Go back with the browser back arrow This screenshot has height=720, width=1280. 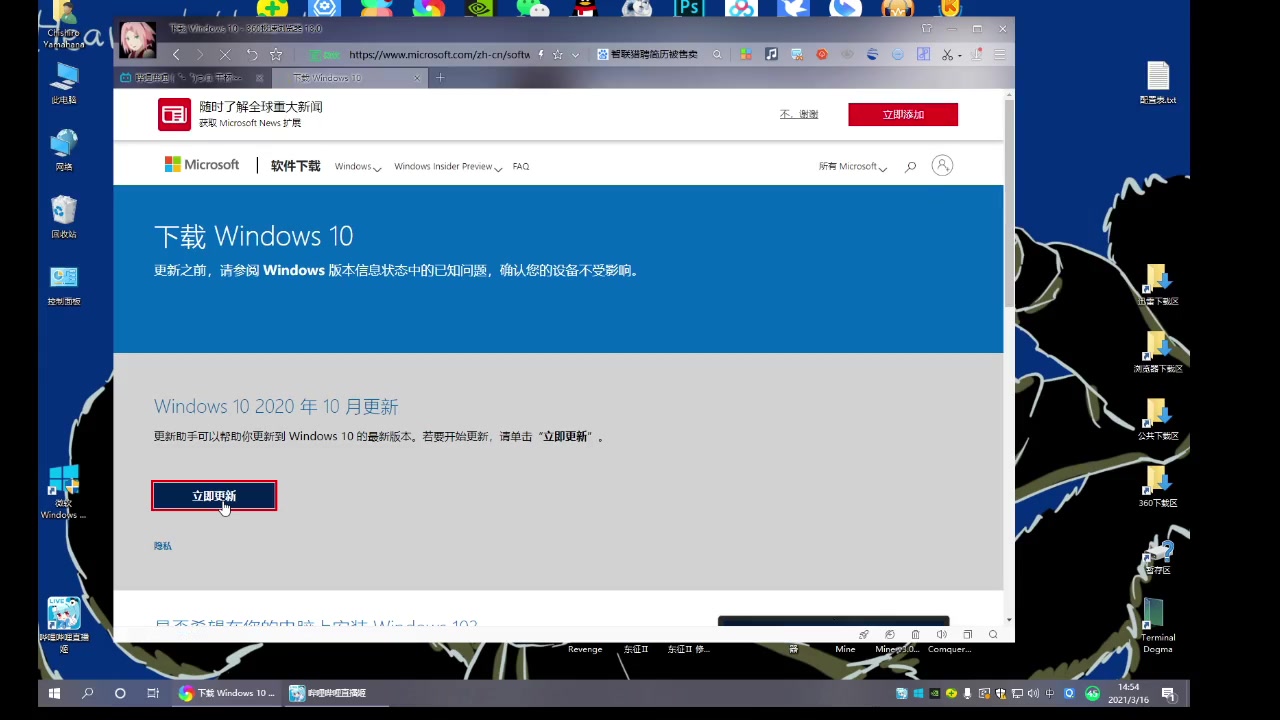tap(176, 55)
